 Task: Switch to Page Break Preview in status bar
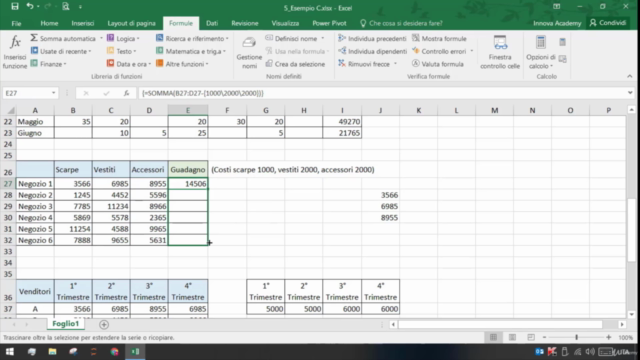531,338
